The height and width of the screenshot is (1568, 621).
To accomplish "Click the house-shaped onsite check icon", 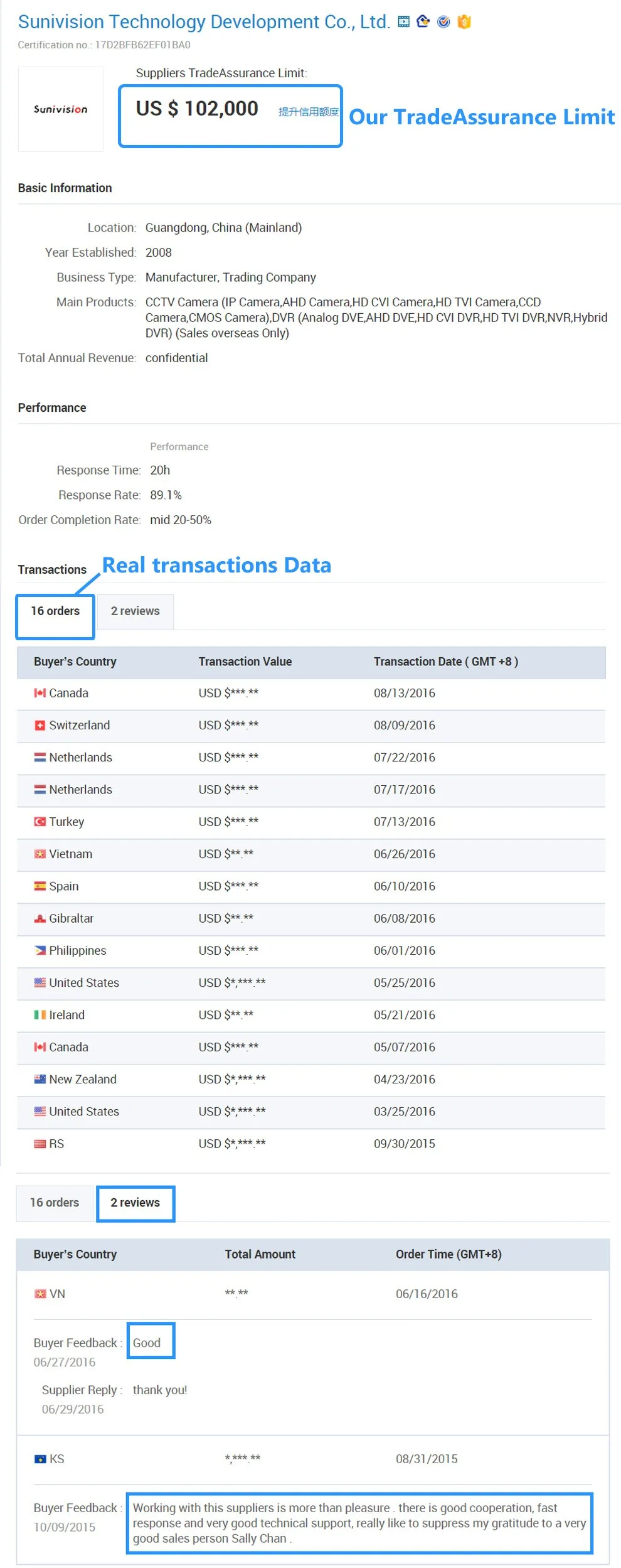I will [x=423, y=21].
